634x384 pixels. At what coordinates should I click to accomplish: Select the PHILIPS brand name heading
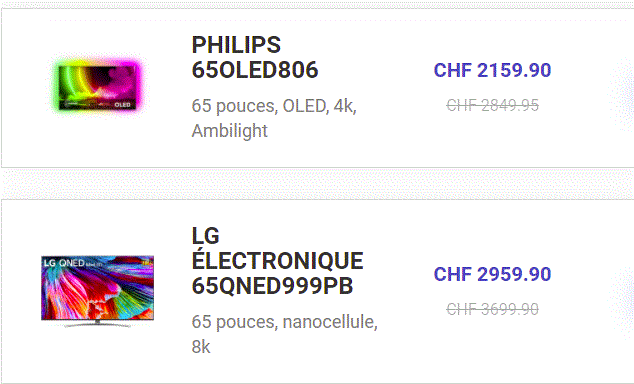click(x=236, y=44)
